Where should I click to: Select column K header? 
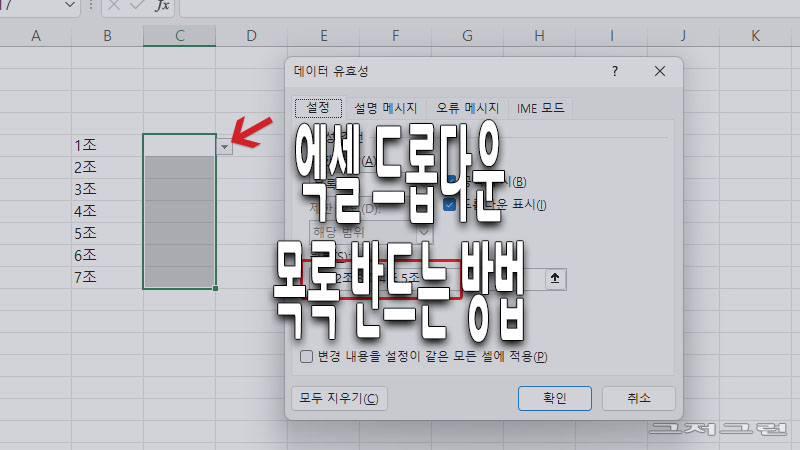coord(756,36)
